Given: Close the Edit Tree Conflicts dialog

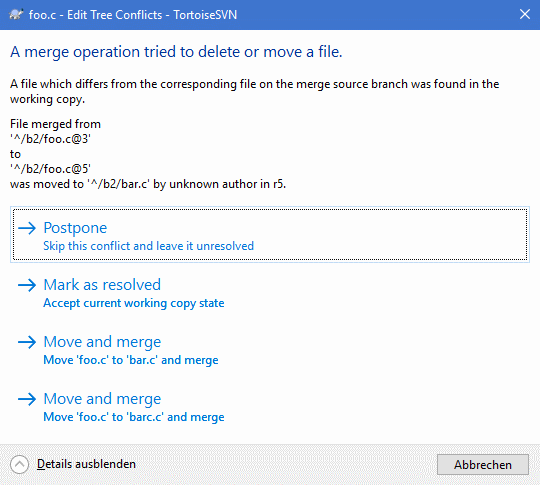Looking at the screenshot, I should point(525,14).
